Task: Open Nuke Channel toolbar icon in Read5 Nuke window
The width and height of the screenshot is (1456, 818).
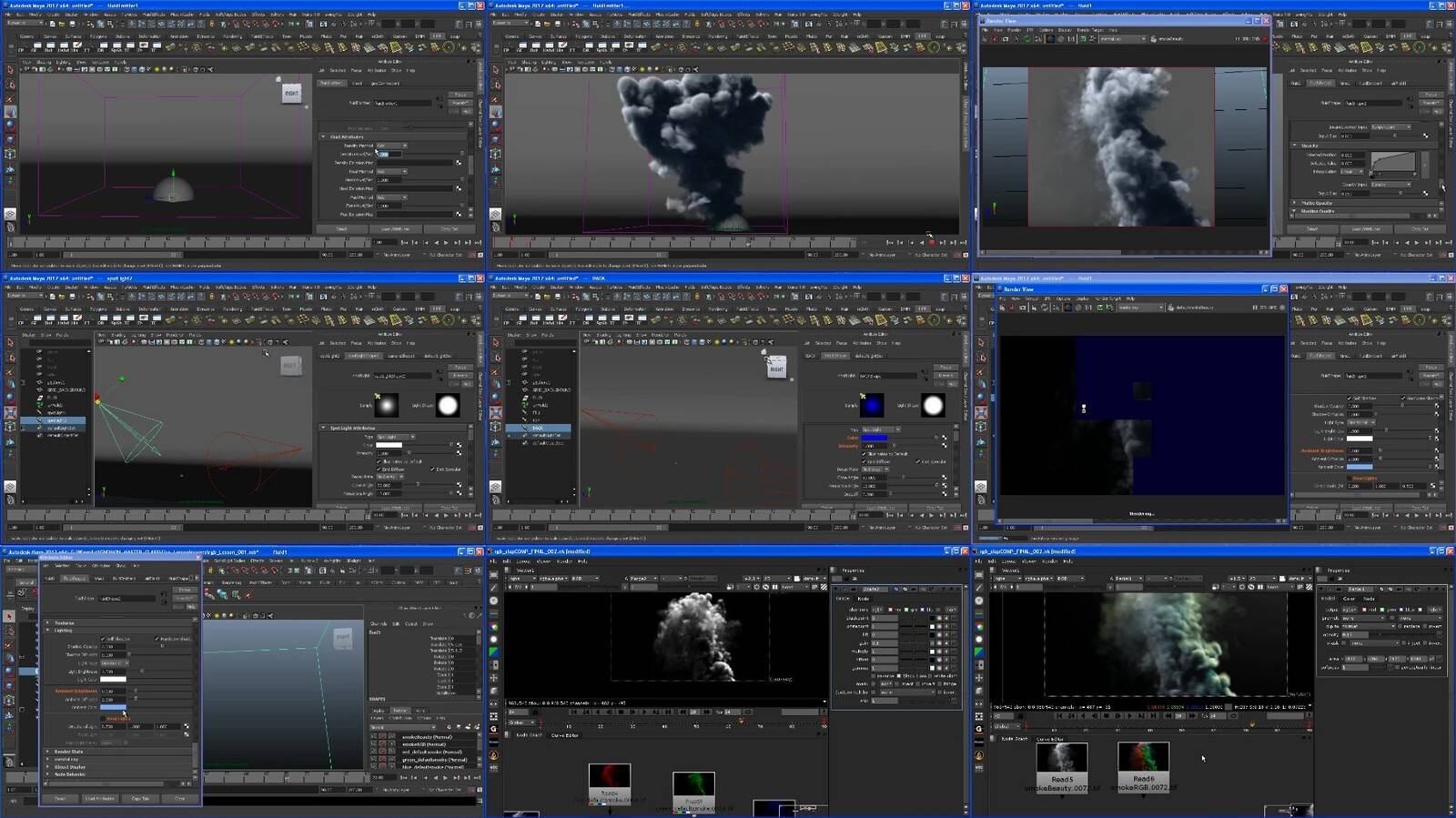Action: (979, 613)
